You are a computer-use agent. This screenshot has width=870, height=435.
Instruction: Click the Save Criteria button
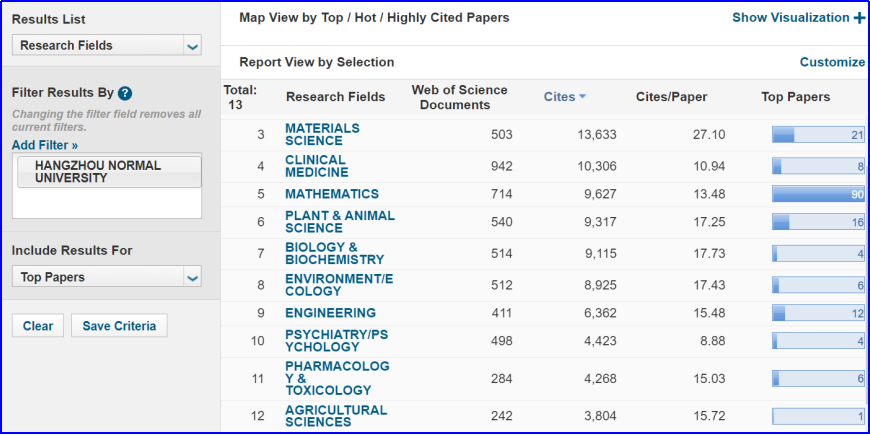coord(119,326)
